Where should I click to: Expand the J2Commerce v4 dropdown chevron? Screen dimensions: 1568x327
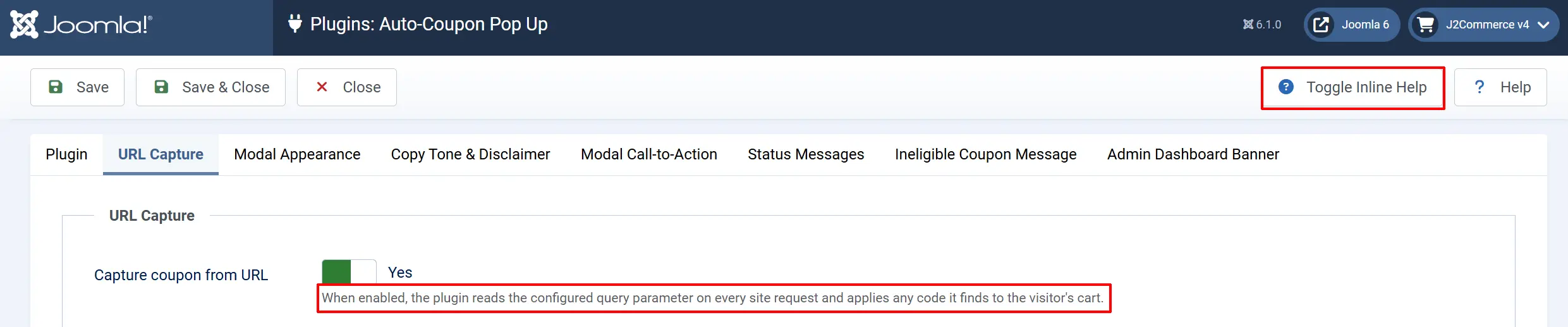pos(1543,25)
